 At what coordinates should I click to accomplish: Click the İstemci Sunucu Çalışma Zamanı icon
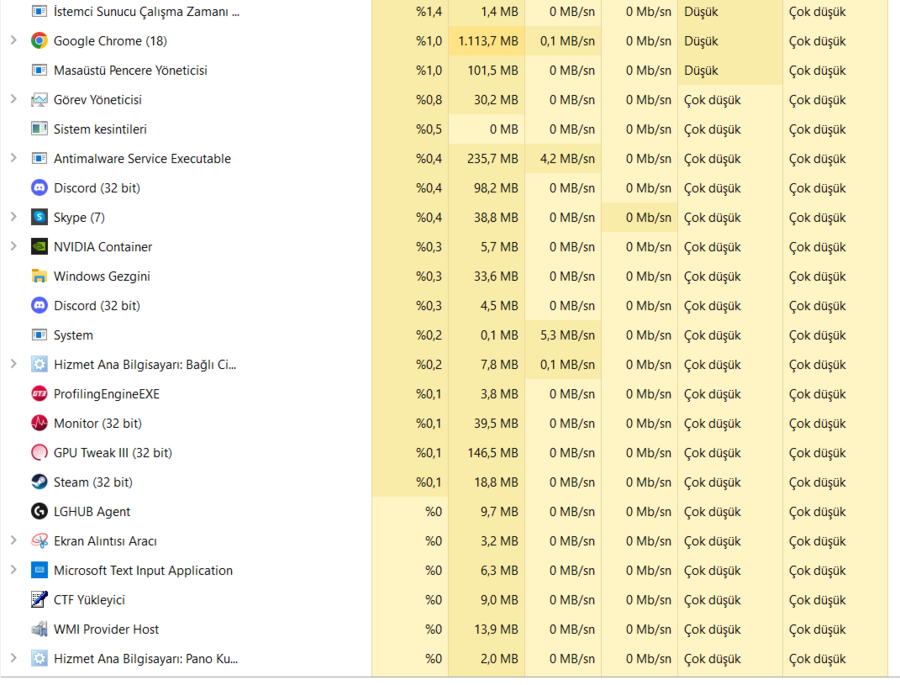point(39,11)
